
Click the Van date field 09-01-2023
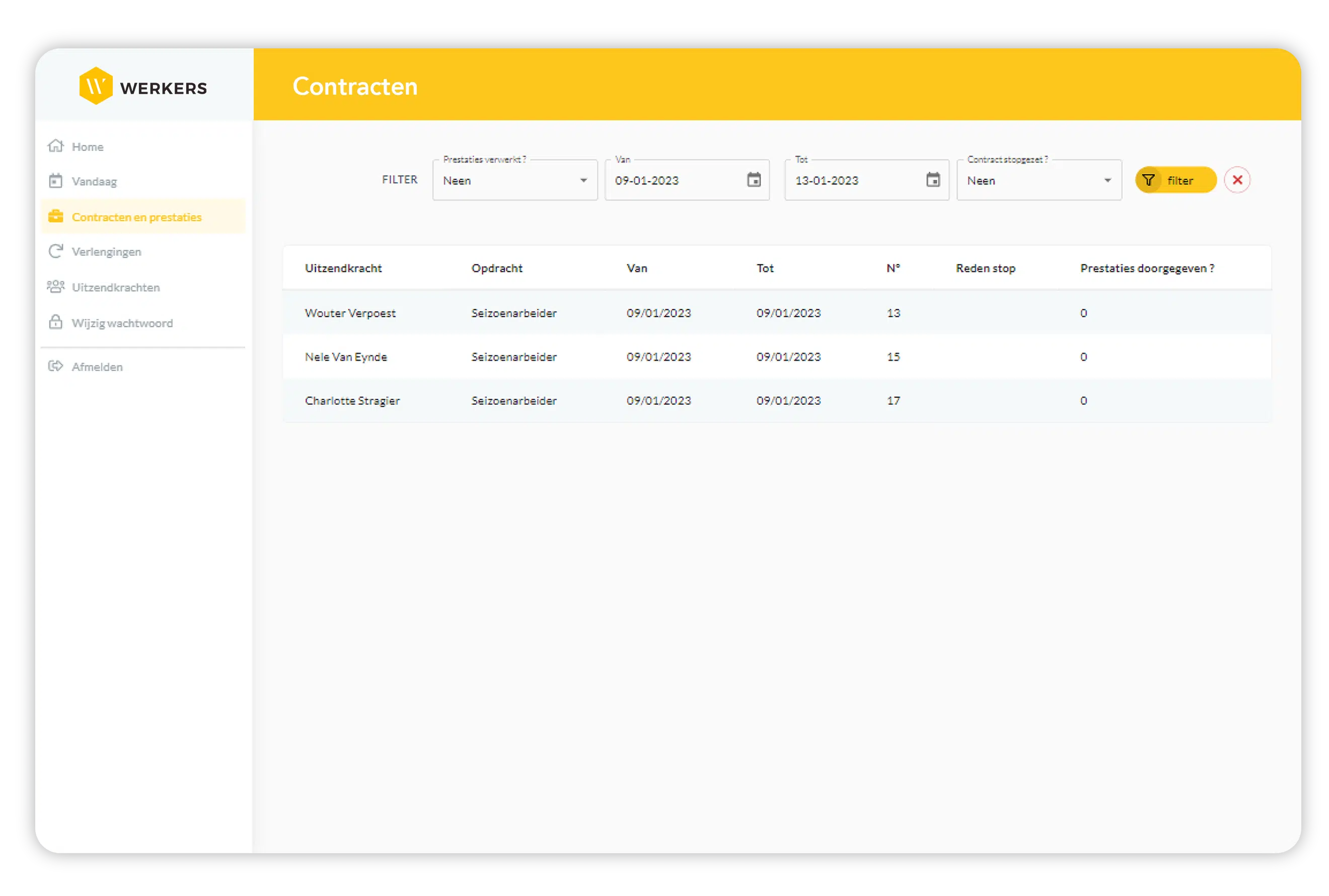point(687,180)
